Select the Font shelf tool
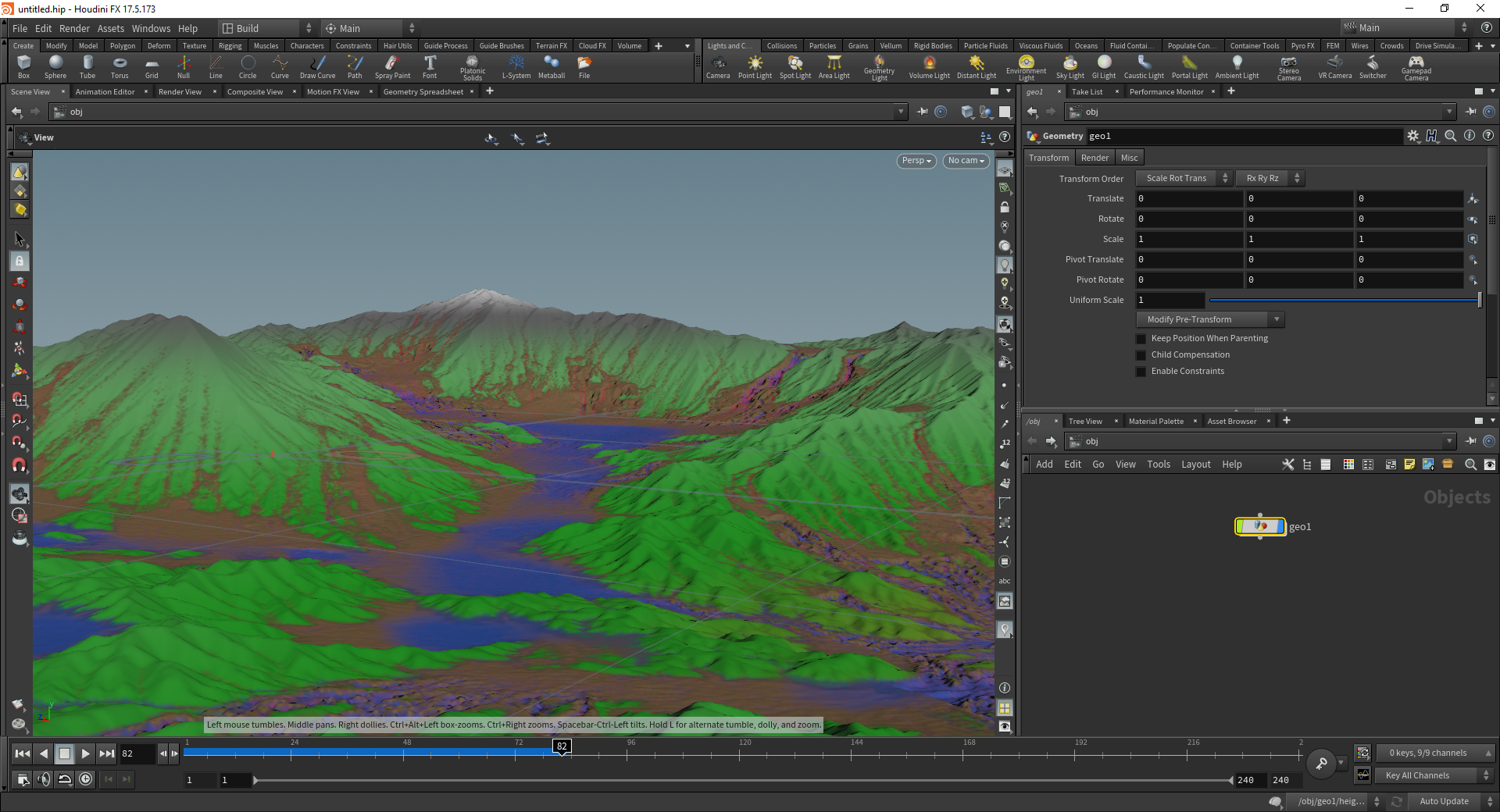 click(x=430, y=67)
